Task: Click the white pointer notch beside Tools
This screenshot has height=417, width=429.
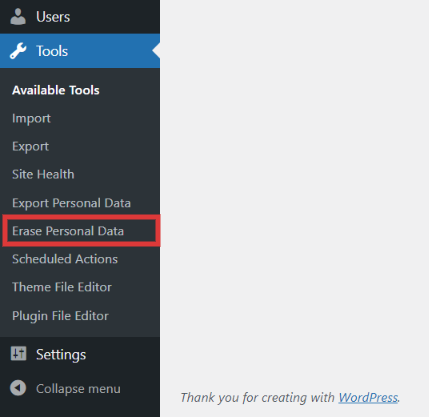Action: pyautogui.click(x=156, y=51)
